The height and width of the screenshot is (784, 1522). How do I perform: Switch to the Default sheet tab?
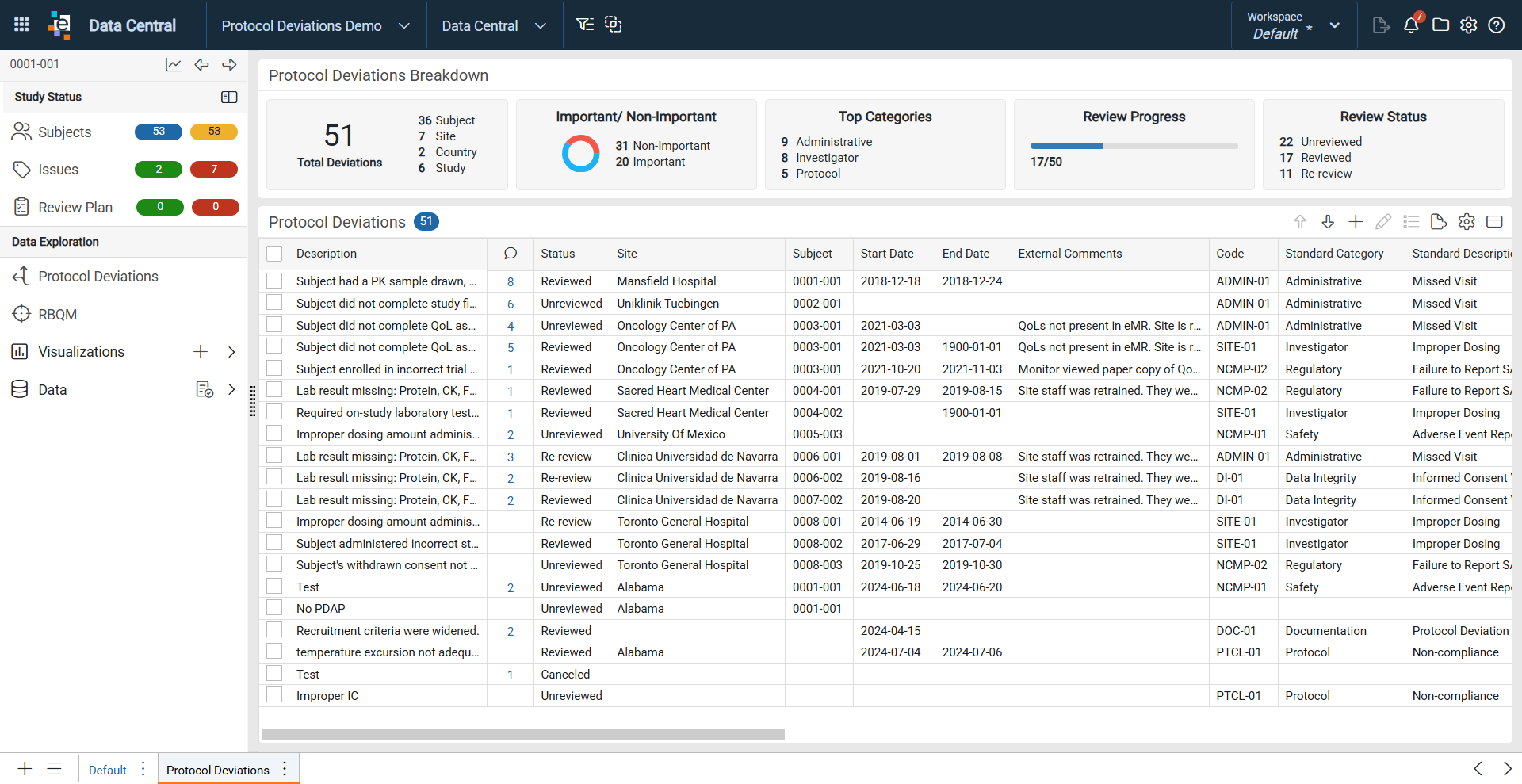click(108, 770)
